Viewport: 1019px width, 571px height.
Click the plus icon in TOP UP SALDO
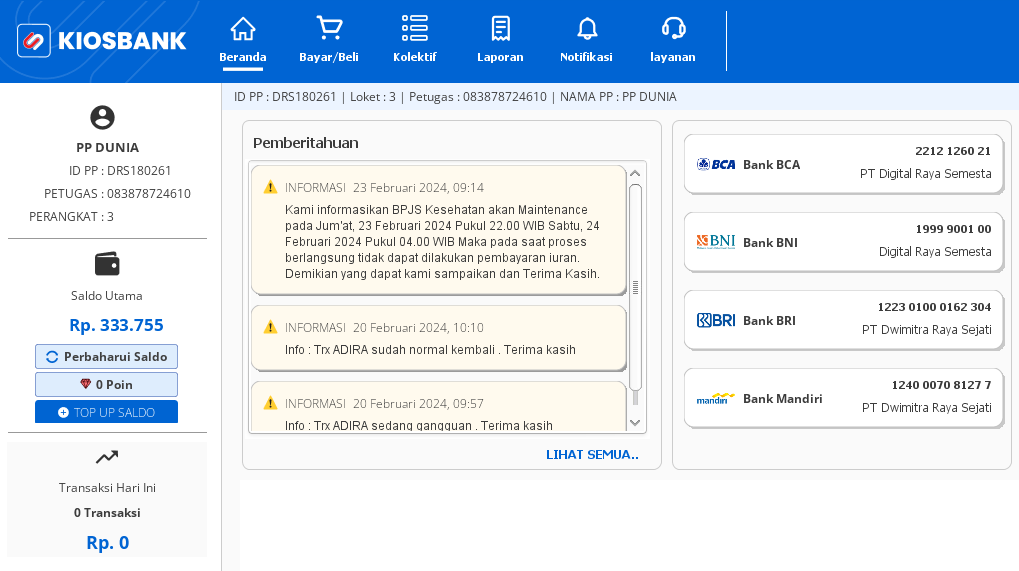point(63,412)
